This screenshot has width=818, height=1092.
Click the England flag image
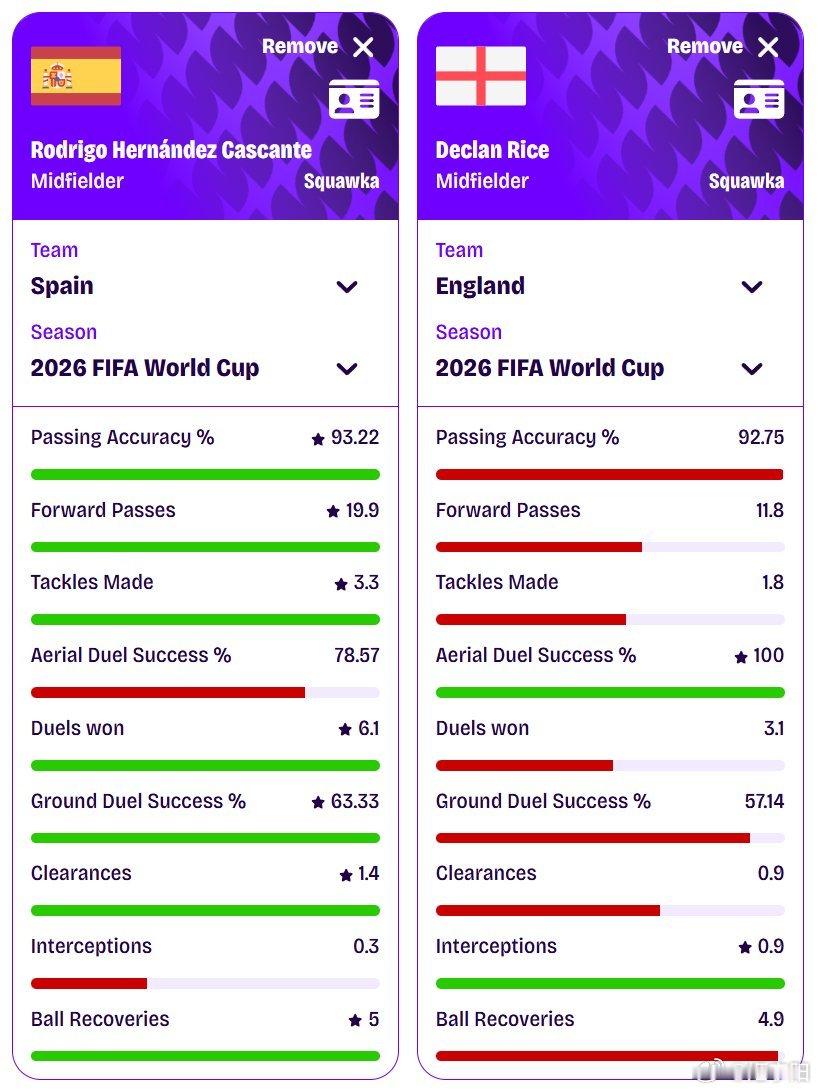481,76
